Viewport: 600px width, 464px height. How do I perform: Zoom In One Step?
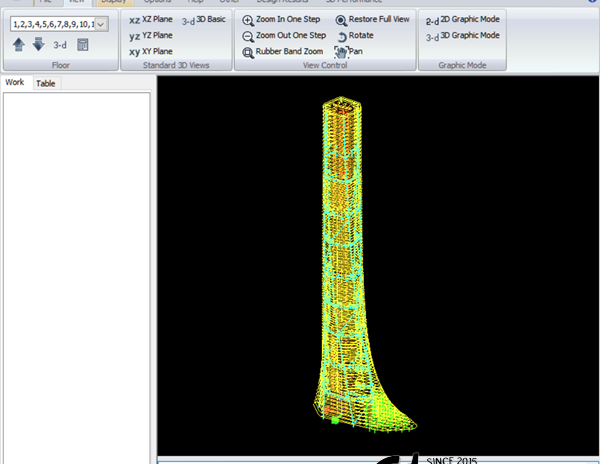click(284, 19)
